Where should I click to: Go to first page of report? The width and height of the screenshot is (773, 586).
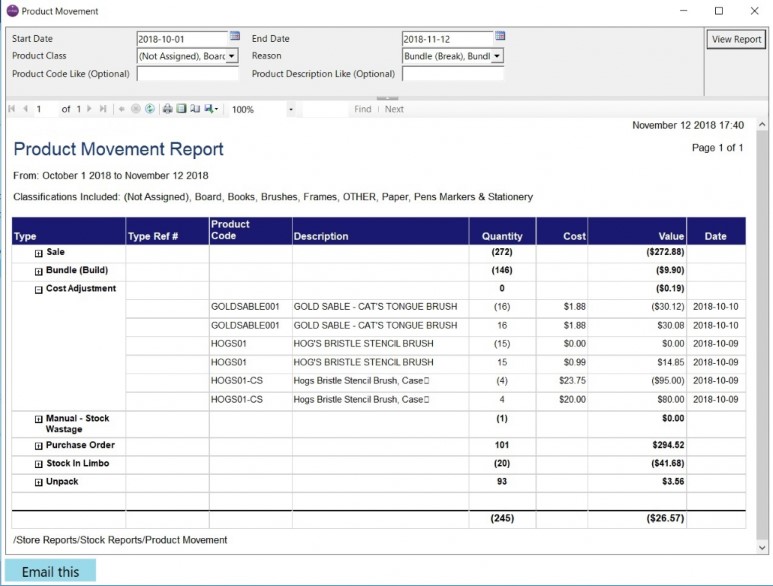pos(12,109)
